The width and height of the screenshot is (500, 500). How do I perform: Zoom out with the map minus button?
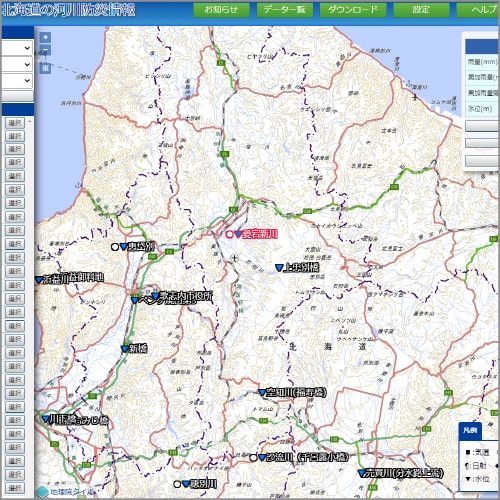click(46, 51)
